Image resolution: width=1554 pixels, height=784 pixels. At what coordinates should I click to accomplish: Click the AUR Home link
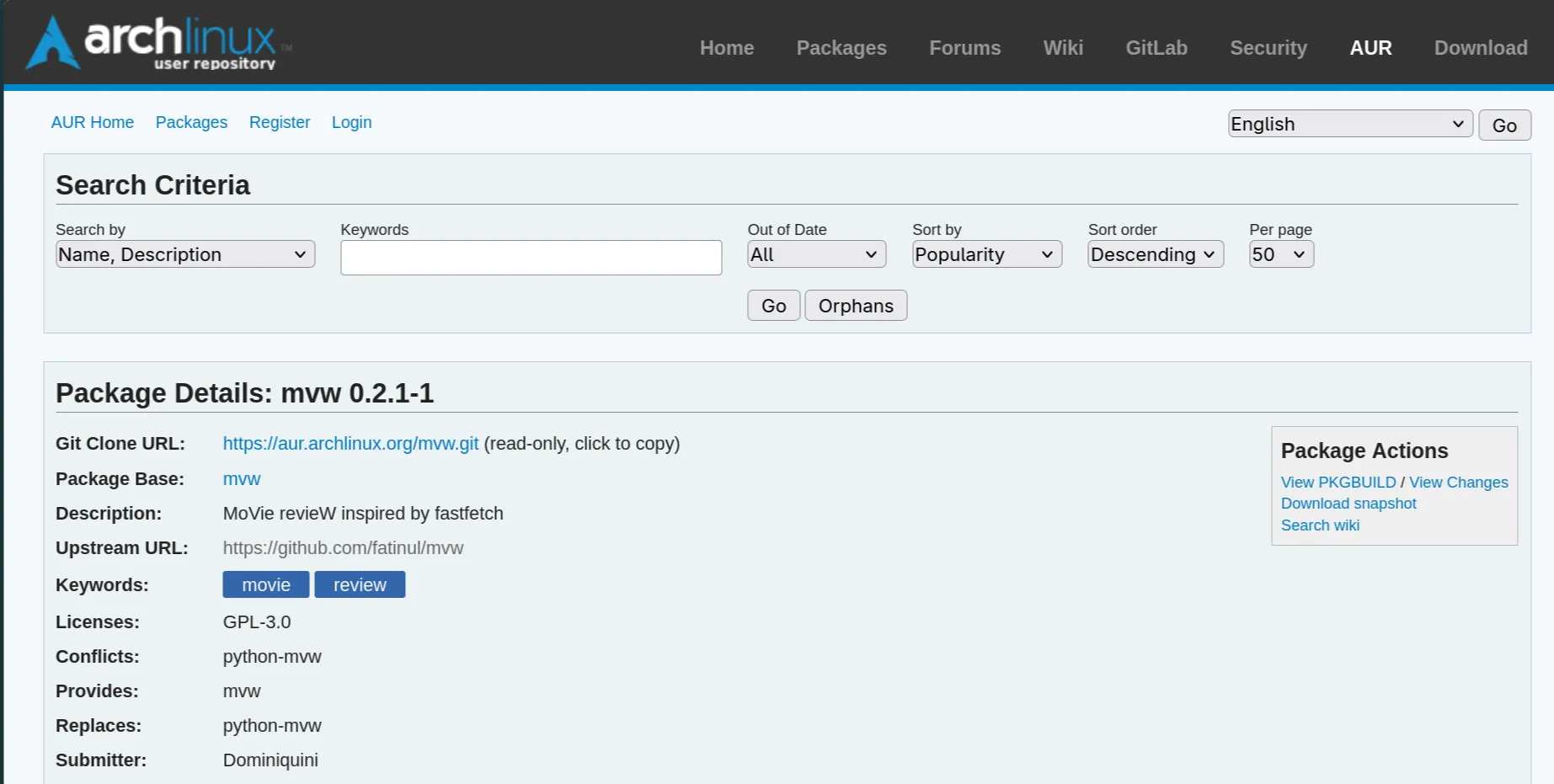coord(93,122)
